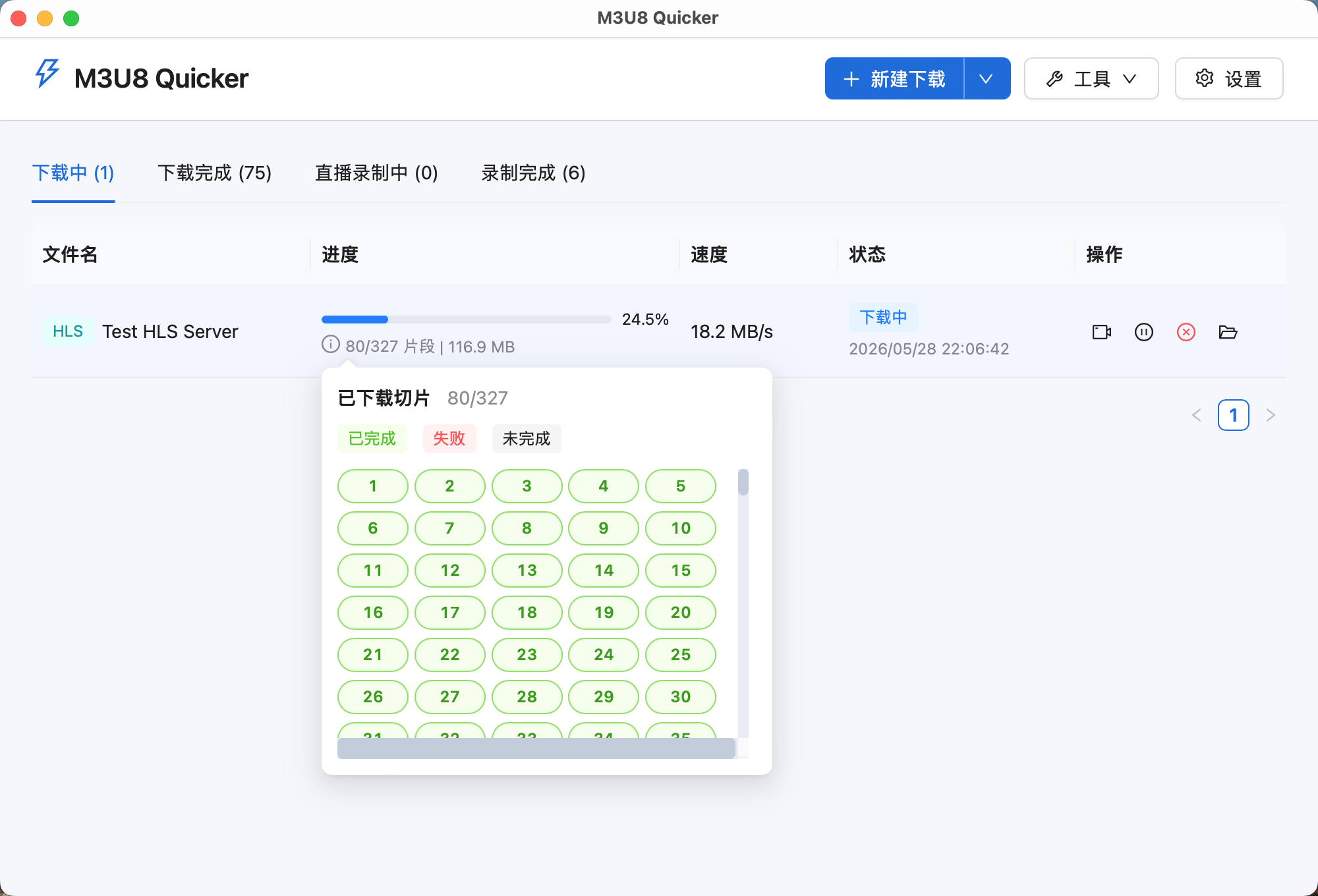
Task: Click segment 1 in the slice grid
Action: coord(373,486)
